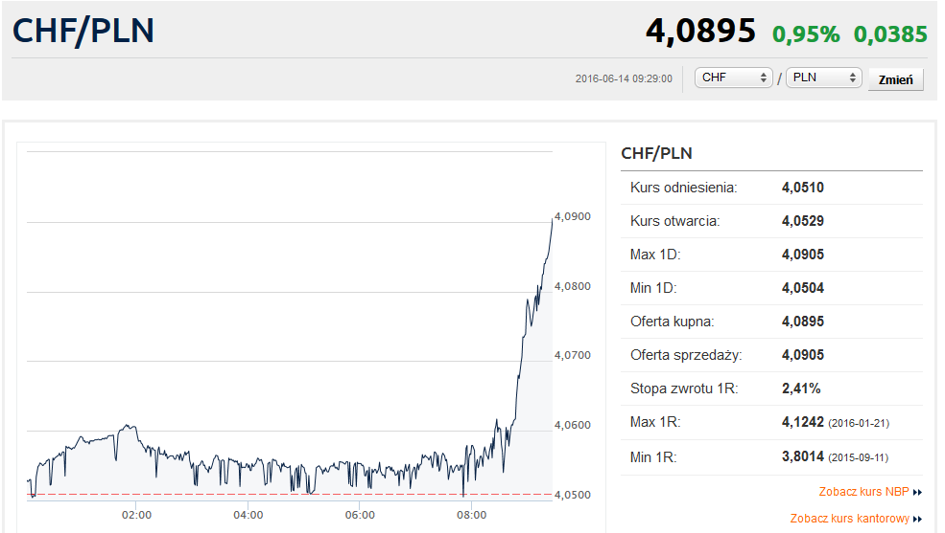Click the 08:00 time axis label
Screen dimensions: 945x533
(x=471, y=515)
